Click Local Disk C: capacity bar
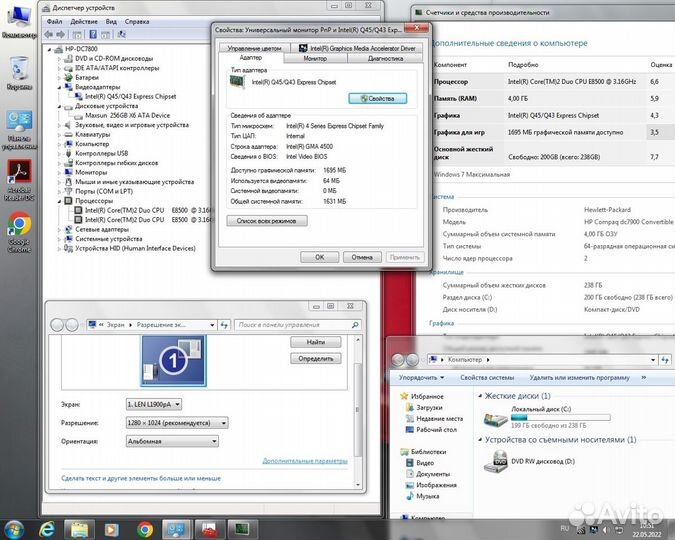Image resolution: width=675 pixels, height=540 pixels. pyautogui.click(x=560, y=417)
